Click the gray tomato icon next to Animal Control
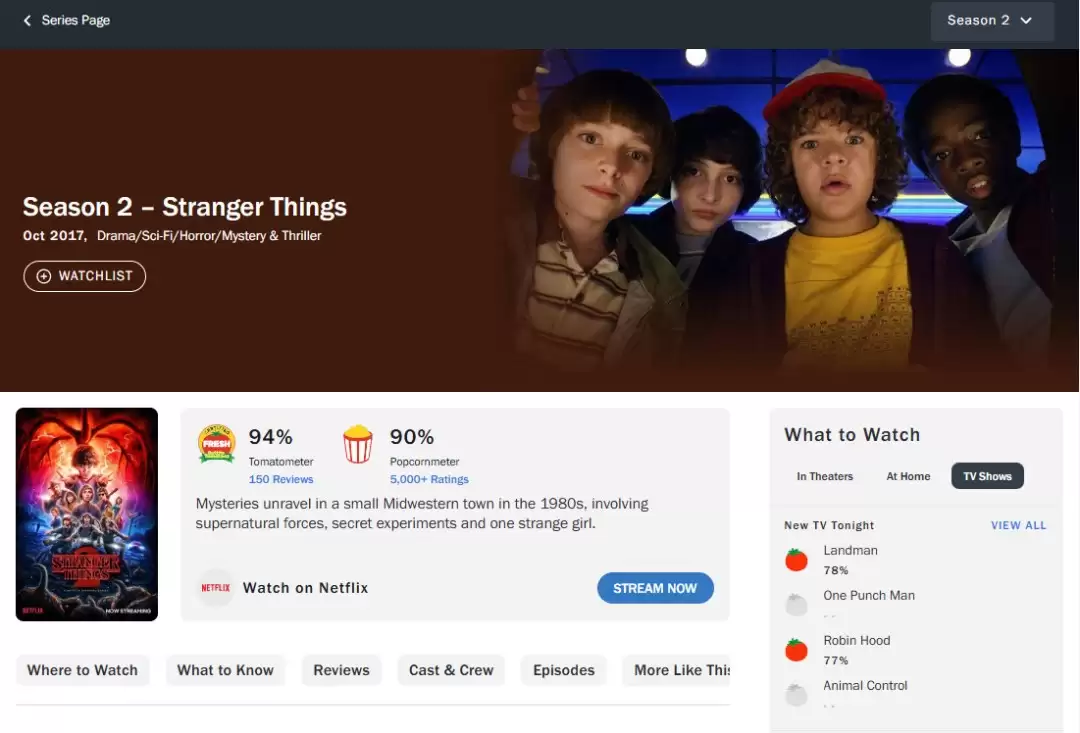Screen dimensions: 1080x733 796,695
